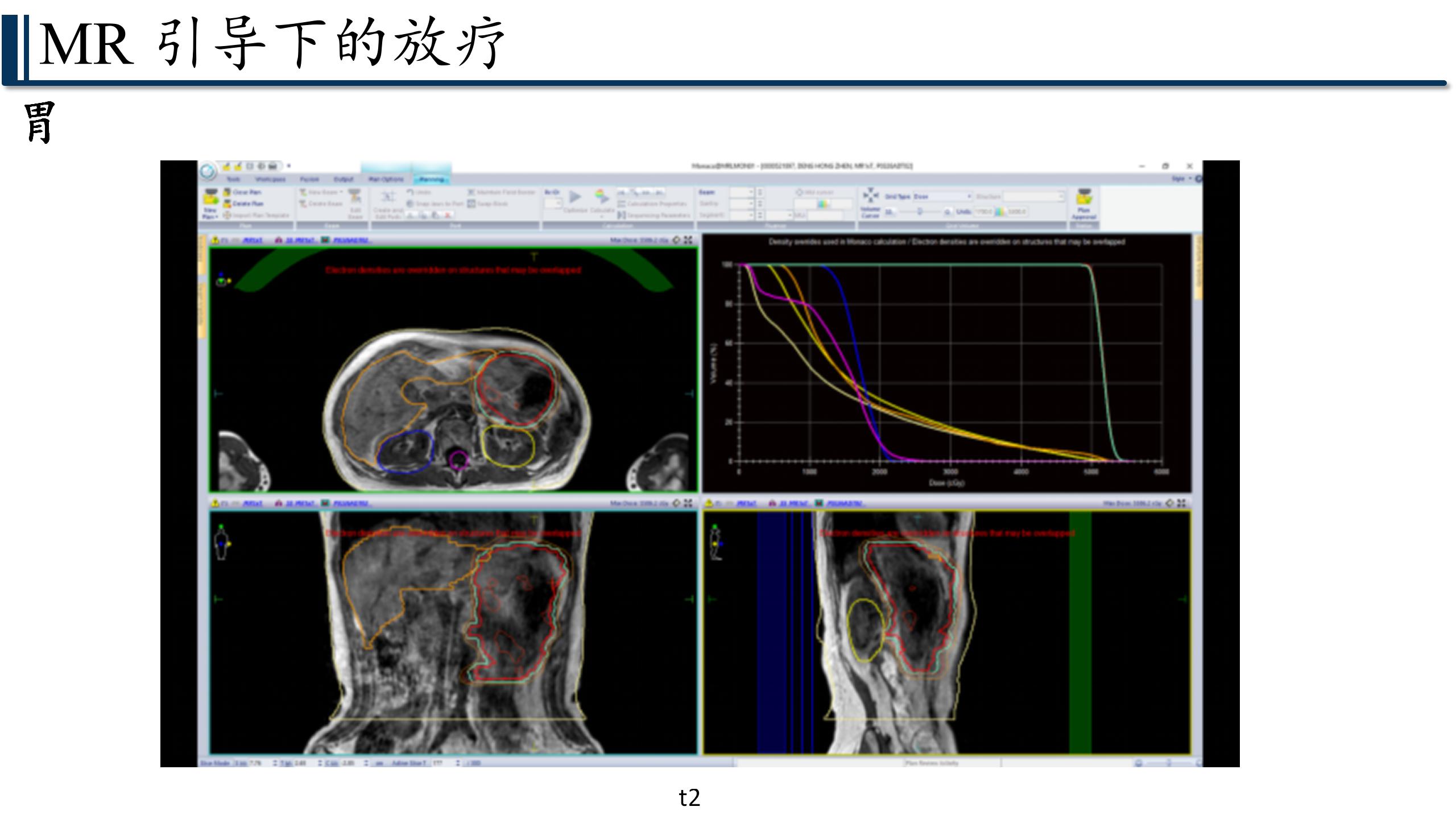The height and width of the screenshot is (819, 1456).
Task: Maximize the axial MR view pane
Action: (688, 240)
